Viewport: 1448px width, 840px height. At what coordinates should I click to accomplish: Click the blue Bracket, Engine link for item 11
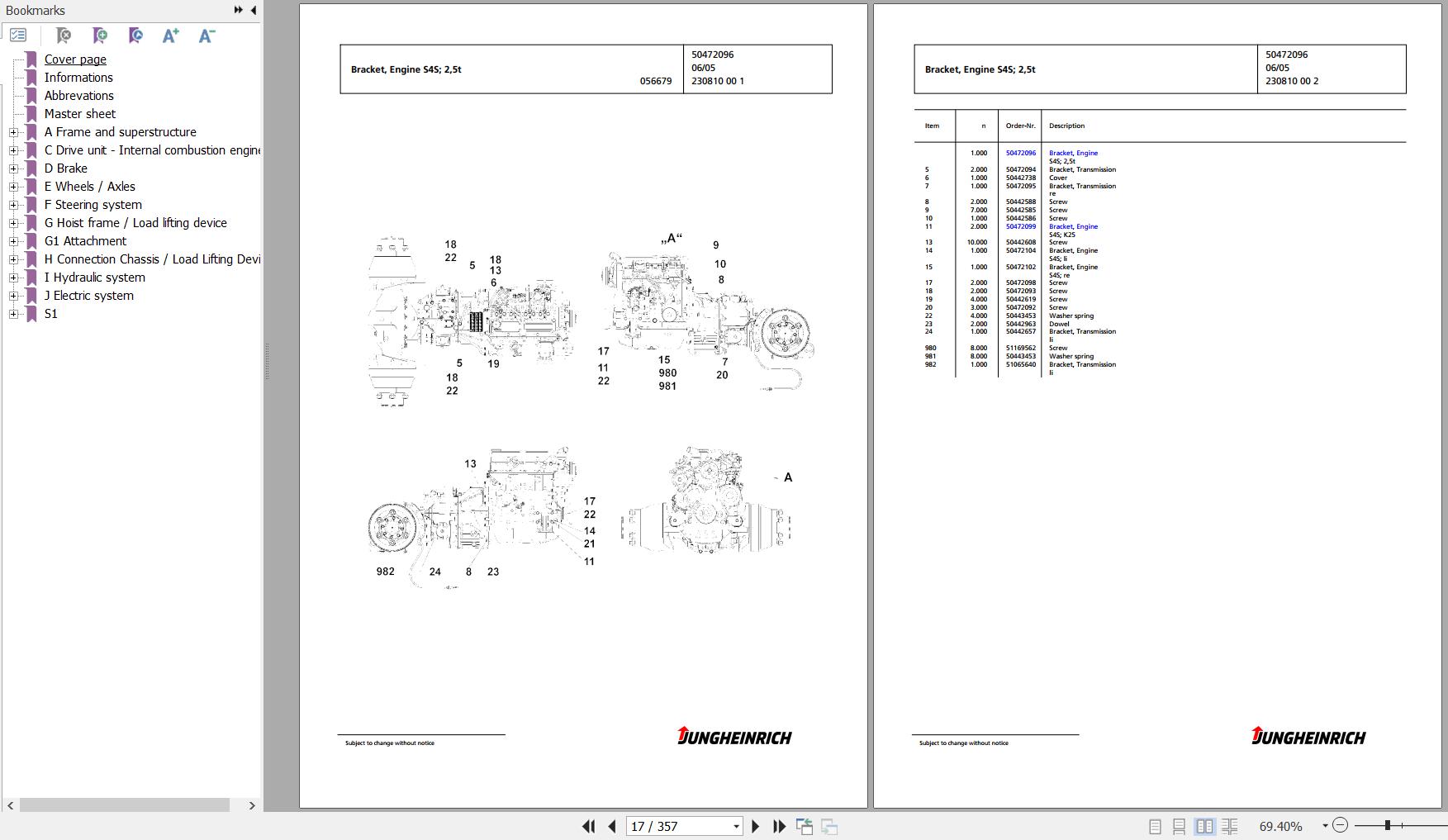1073,226
